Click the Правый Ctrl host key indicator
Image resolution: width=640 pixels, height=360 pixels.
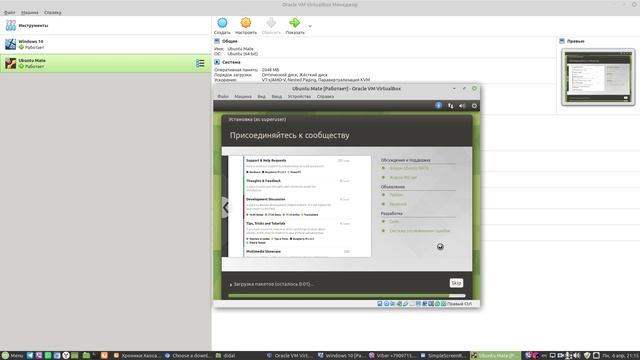click(x=459, y=304)
